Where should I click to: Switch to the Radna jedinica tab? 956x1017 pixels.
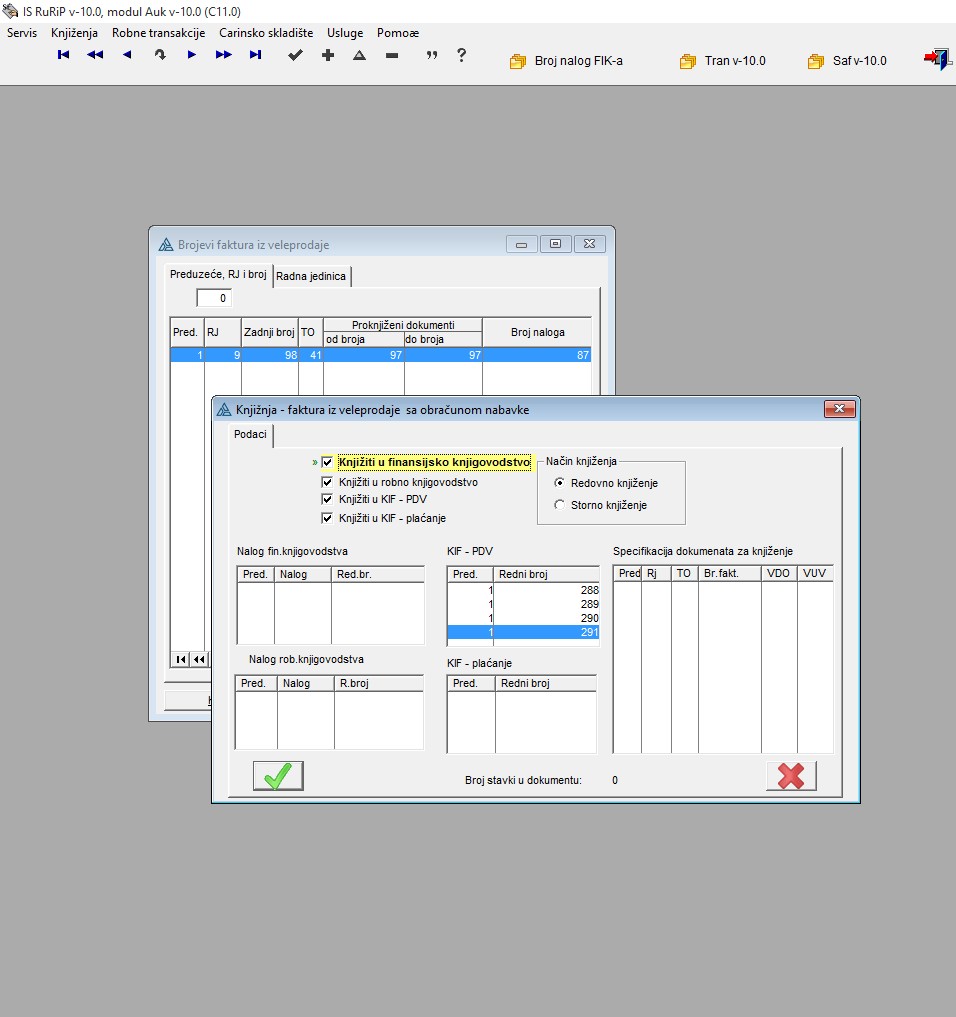pos(311,276)
